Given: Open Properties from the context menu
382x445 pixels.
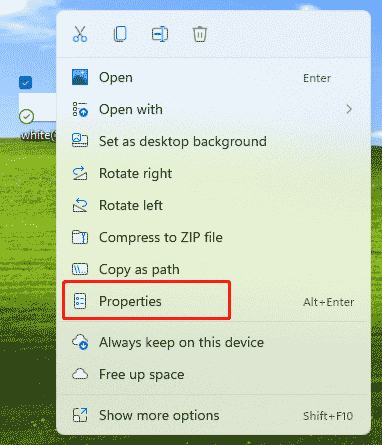Looking at the screenshot, I should click(213, 301).
